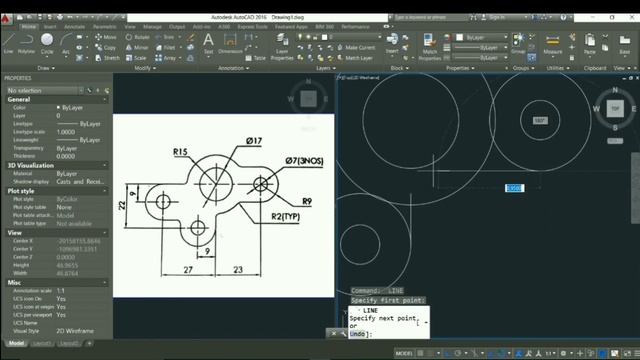Close the command line window

333,333
